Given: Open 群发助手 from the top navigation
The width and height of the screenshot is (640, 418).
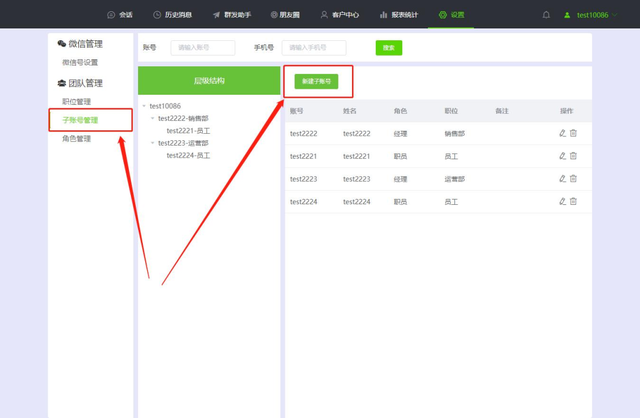Looking at the screenshot, I should (x=232, y=15).
